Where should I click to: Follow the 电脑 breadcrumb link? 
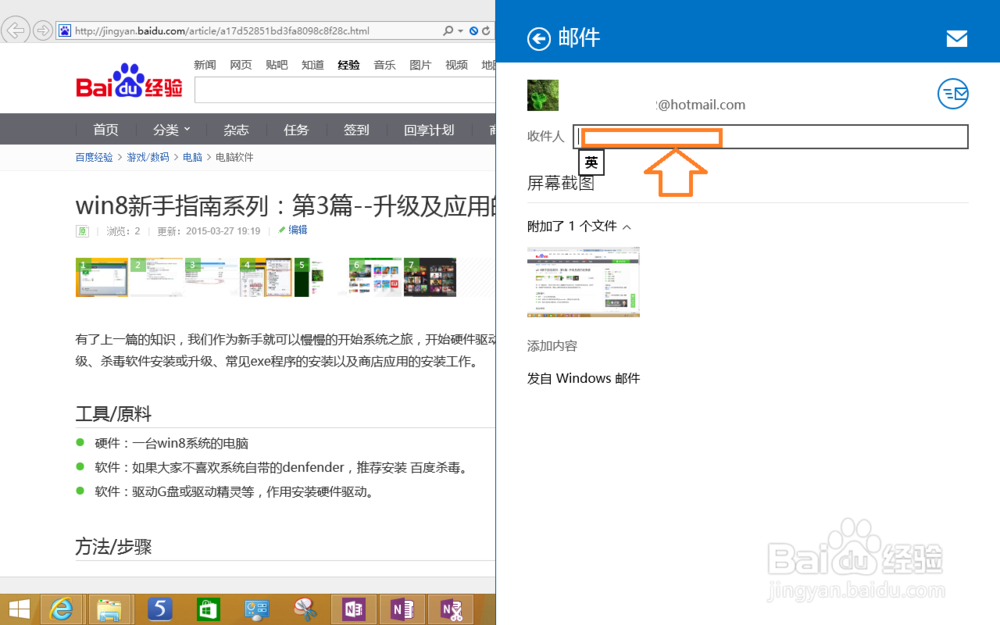pos(192,157)
